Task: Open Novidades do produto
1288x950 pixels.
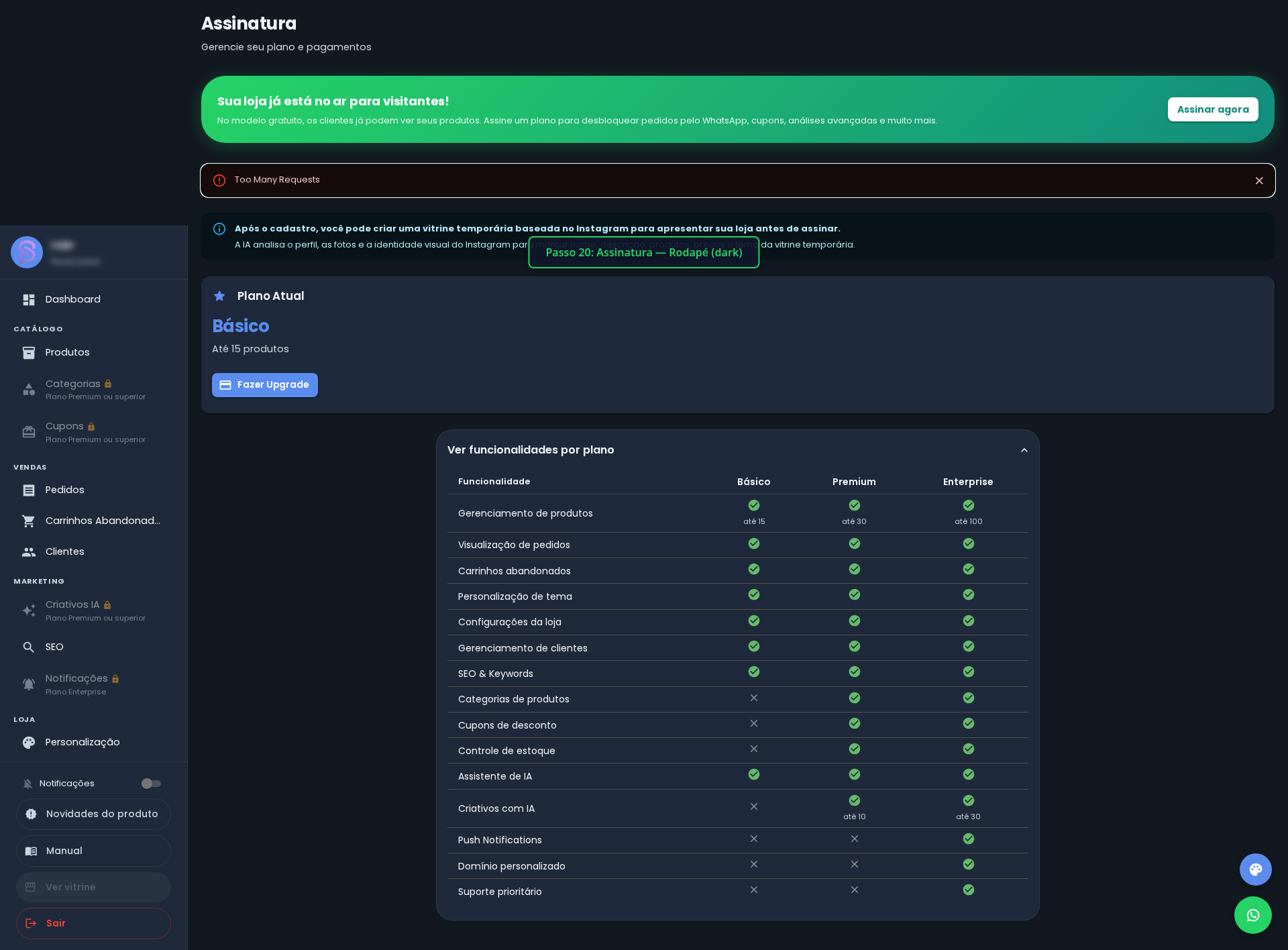Action: 93,814
